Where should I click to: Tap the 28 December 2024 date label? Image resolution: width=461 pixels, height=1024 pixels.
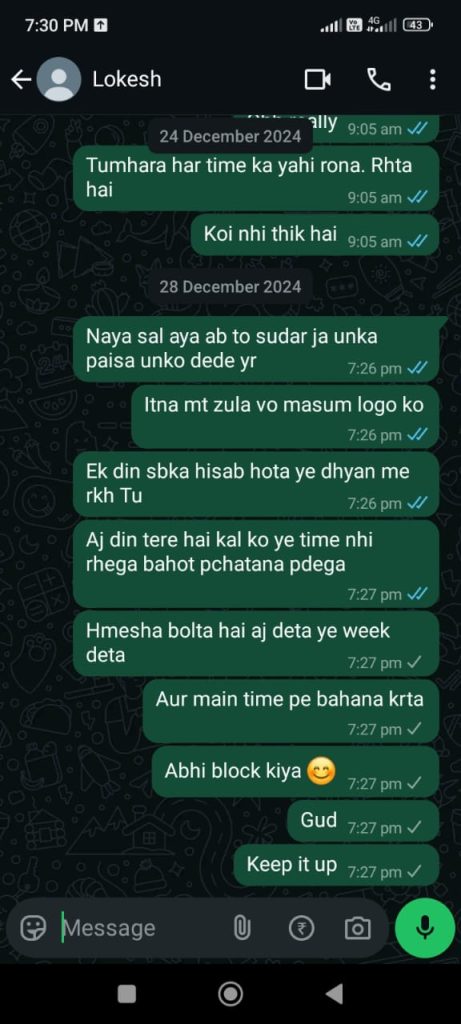230,287
